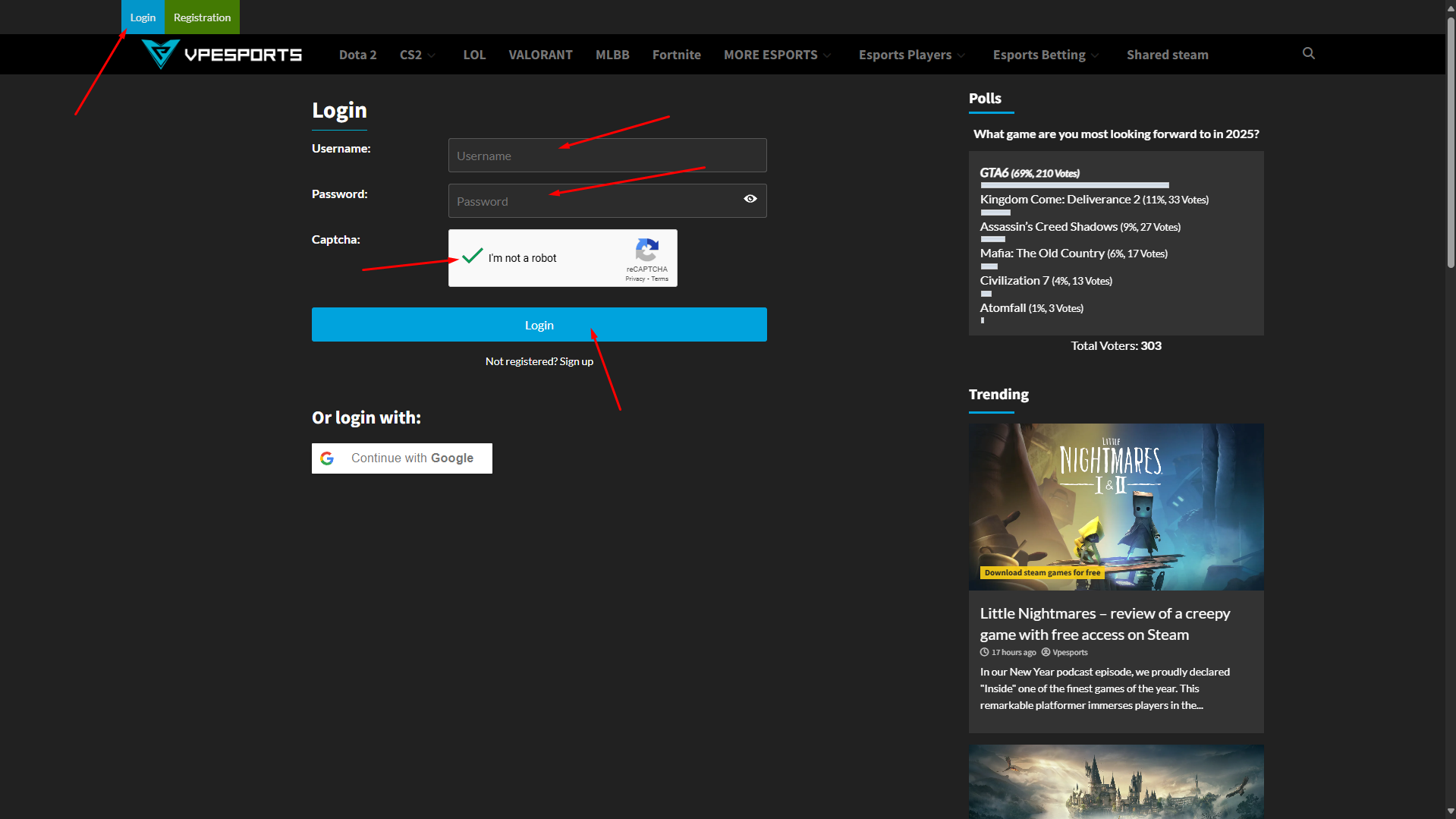The width and height of the screenshot is (1456, 819).
Task: Click the author icon beside Vpesports
Action: (1046, 652)
